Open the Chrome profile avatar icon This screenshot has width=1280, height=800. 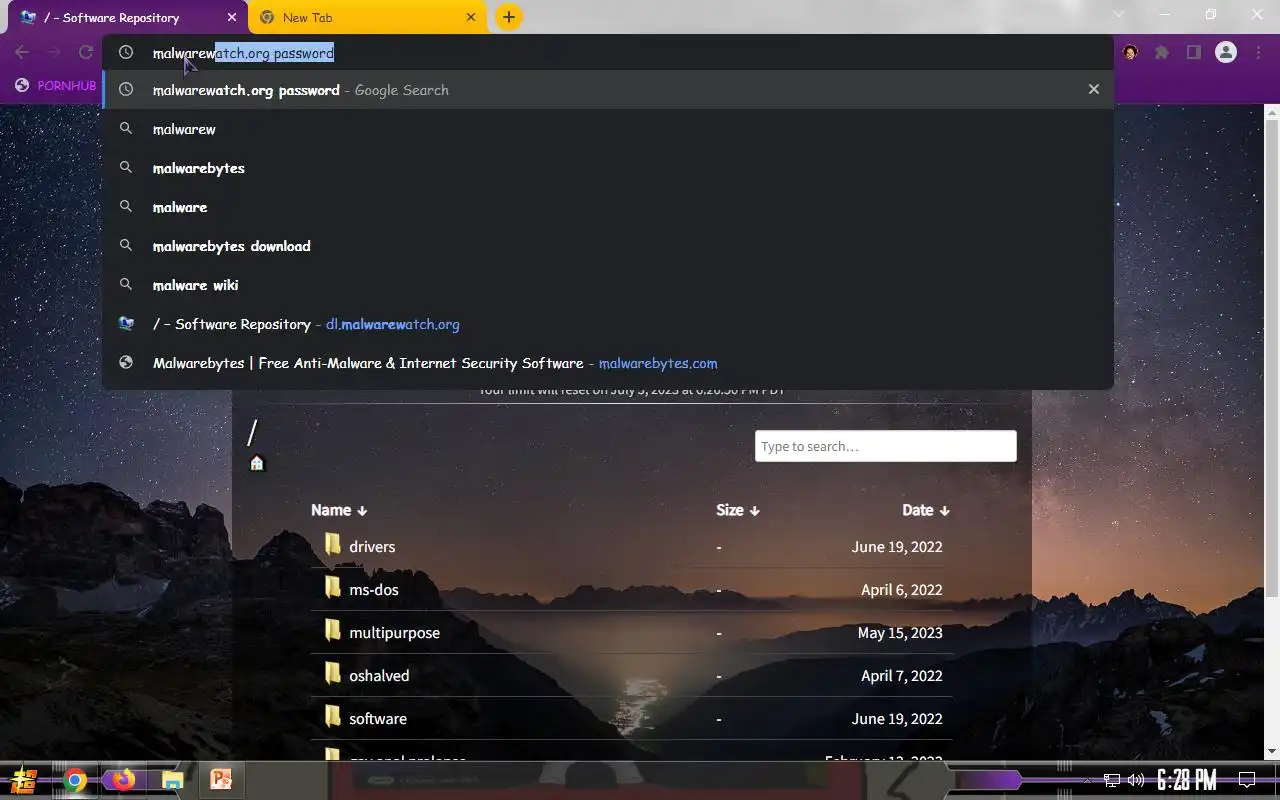click(1226, 53)
